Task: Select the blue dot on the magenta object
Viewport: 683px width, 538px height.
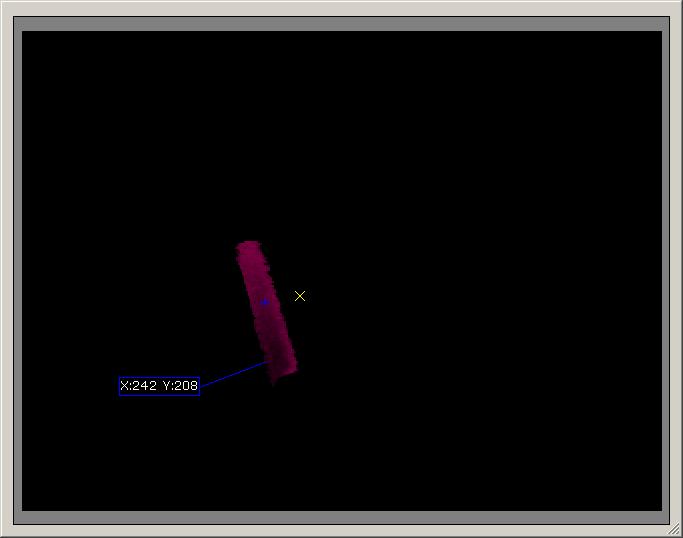Action: click(x=265, y=302)
